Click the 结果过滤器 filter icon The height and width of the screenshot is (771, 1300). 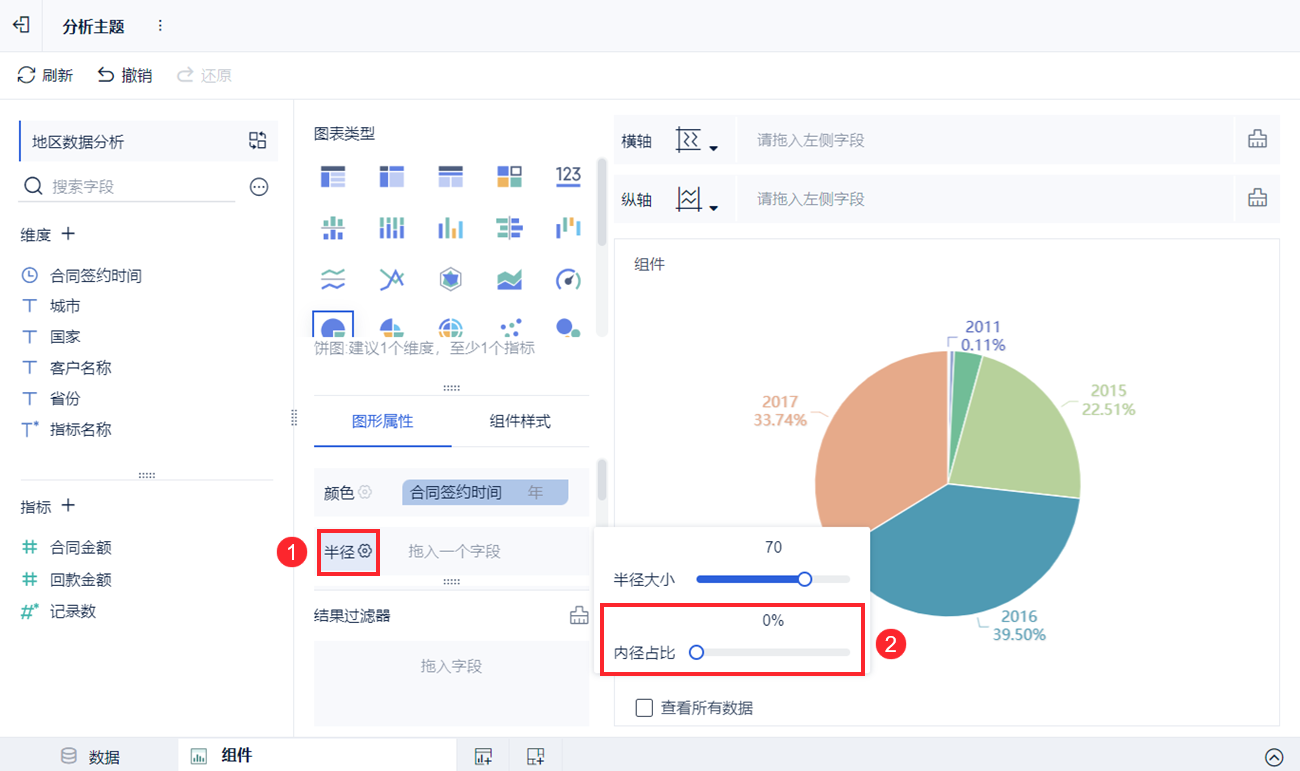tap(578, 615)
